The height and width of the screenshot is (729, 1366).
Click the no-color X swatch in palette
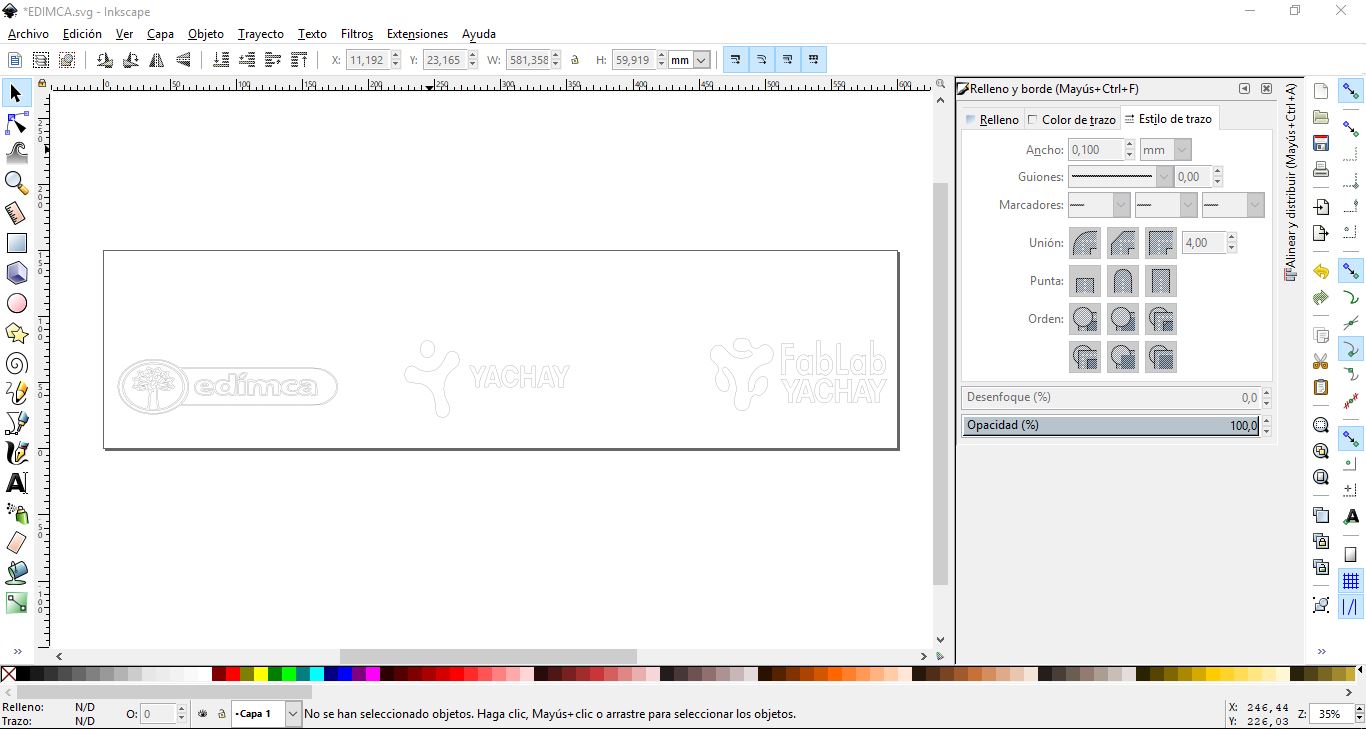pos(9,674)
